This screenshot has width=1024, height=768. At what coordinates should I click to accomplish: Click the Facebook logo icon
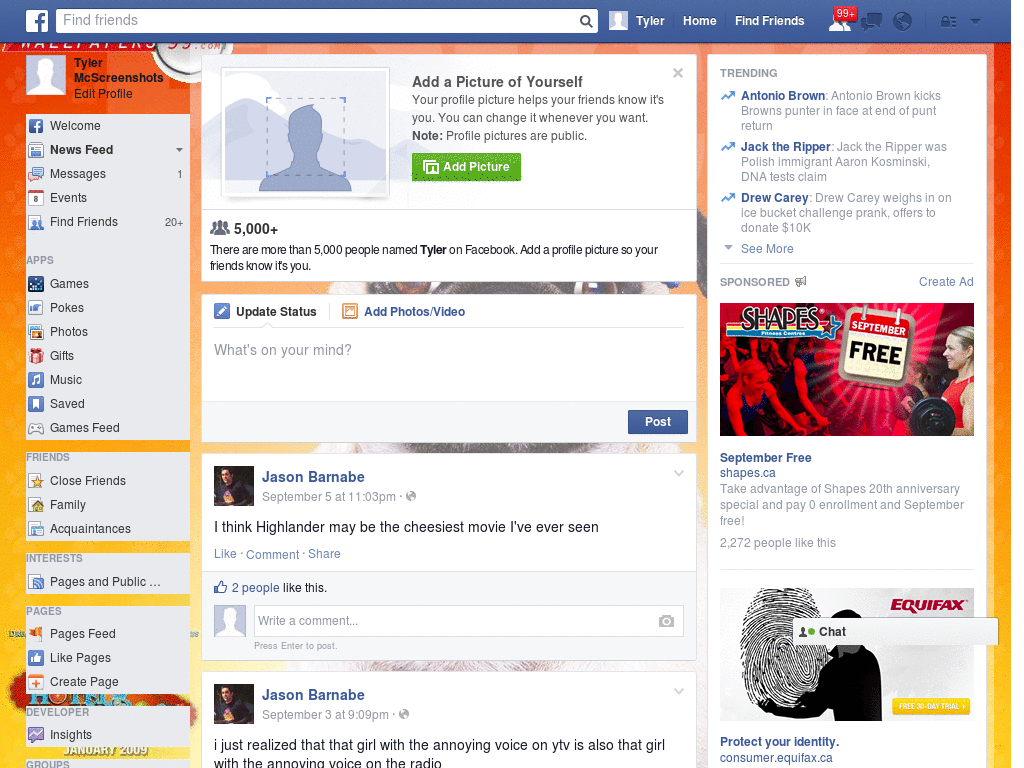(37, 21)
